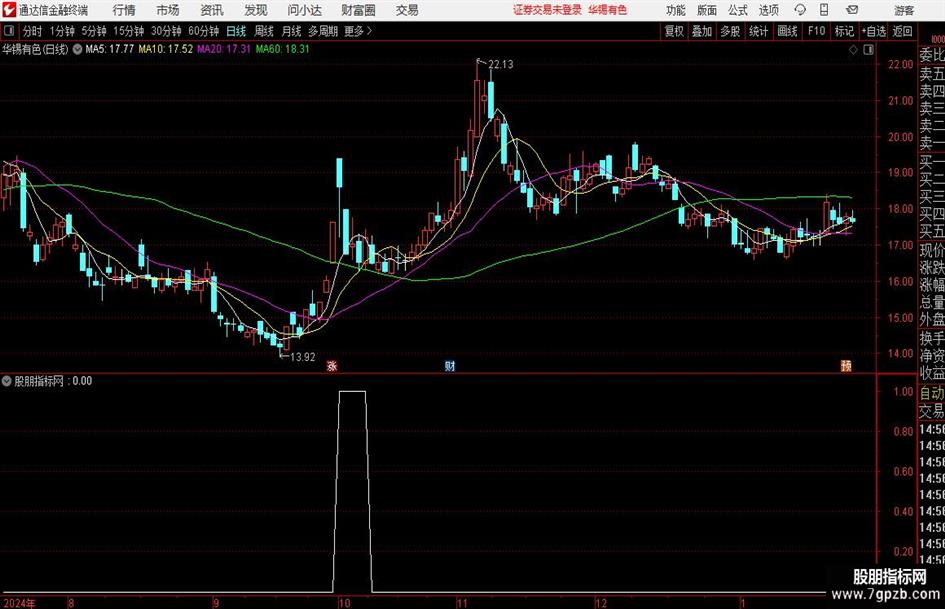Switch to 60分钟 chart period
Viewport: 945px width, 609px height.
click(203, 31)
